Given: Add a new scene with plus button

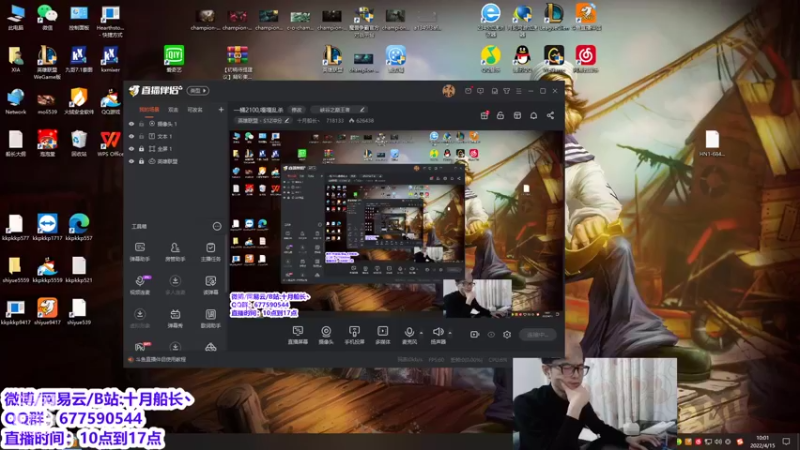Looking at the screenshot, I should point(221,110).
